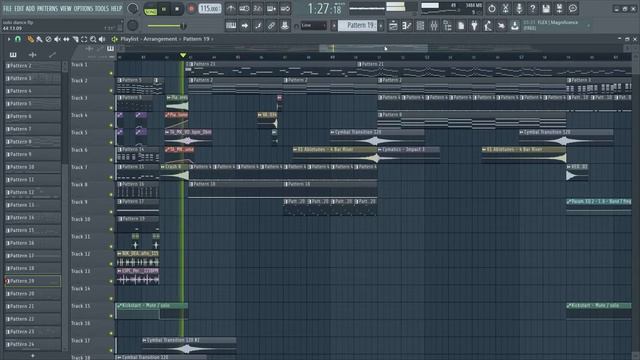Select the Mute tool in playlist toolbar
This screenshot has height=360, width=640.
[x=57, y=39]
